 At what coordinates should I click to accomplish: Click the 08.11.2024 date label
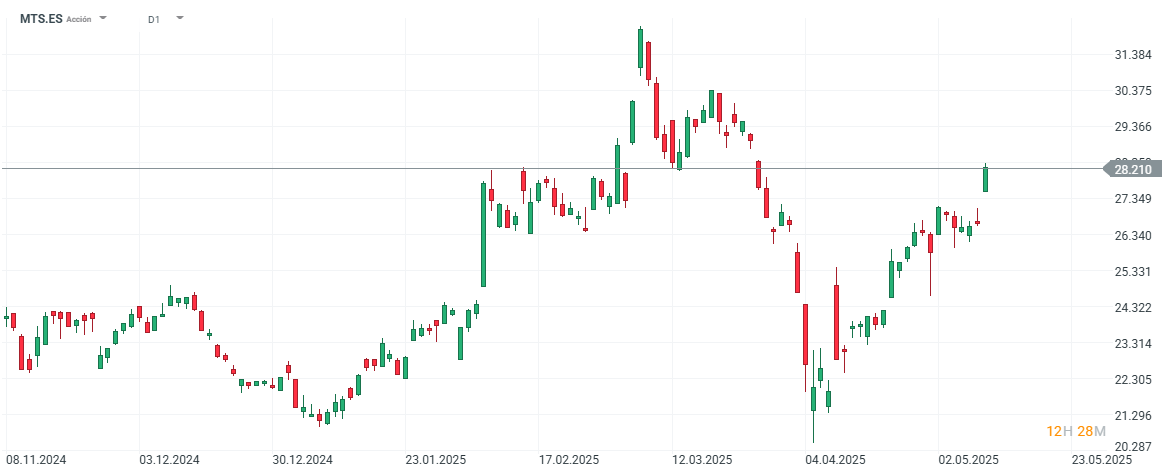(37, 460)
